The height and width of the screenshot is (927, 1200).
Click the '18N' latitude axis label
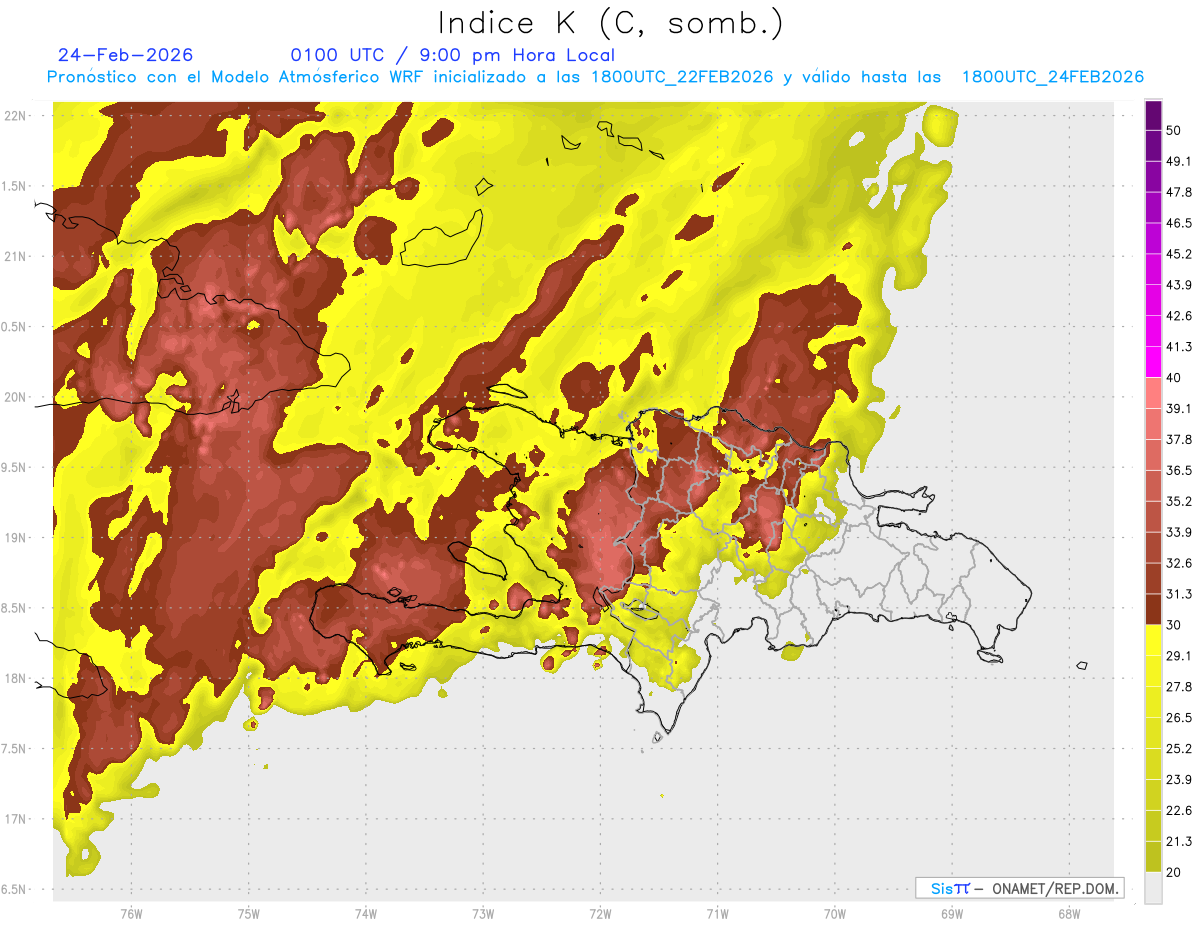[17, 678]
